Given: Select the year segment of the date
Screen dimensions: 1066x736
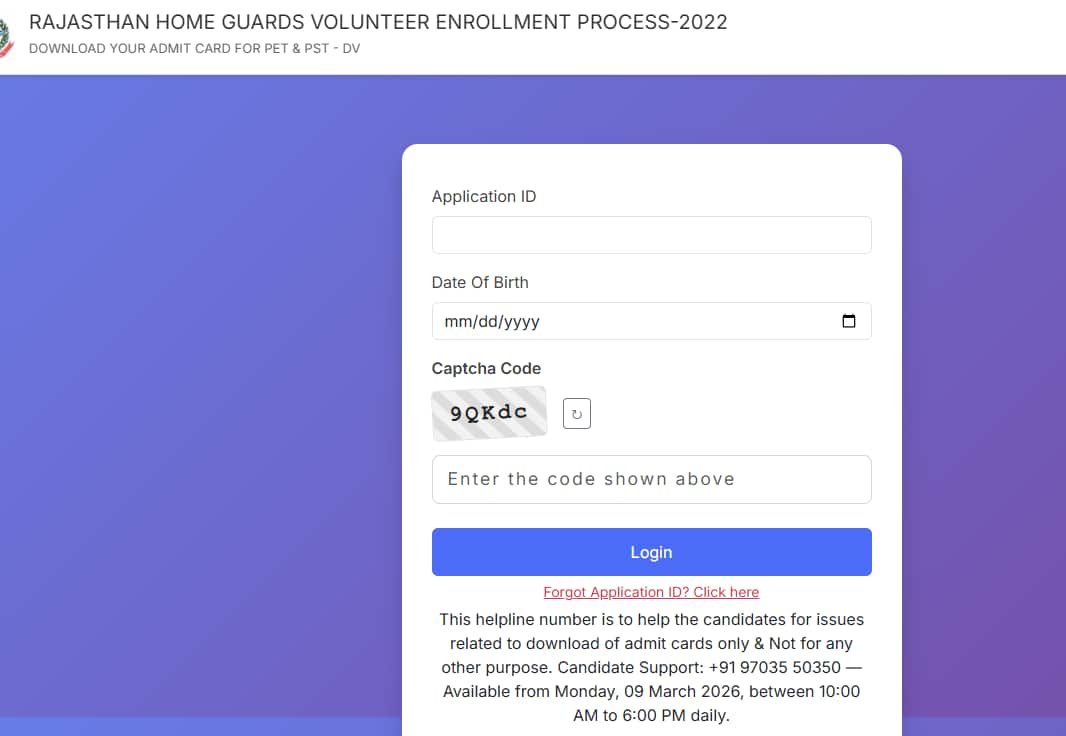Looking at the screenshot, I should click(x=521, y=322).
